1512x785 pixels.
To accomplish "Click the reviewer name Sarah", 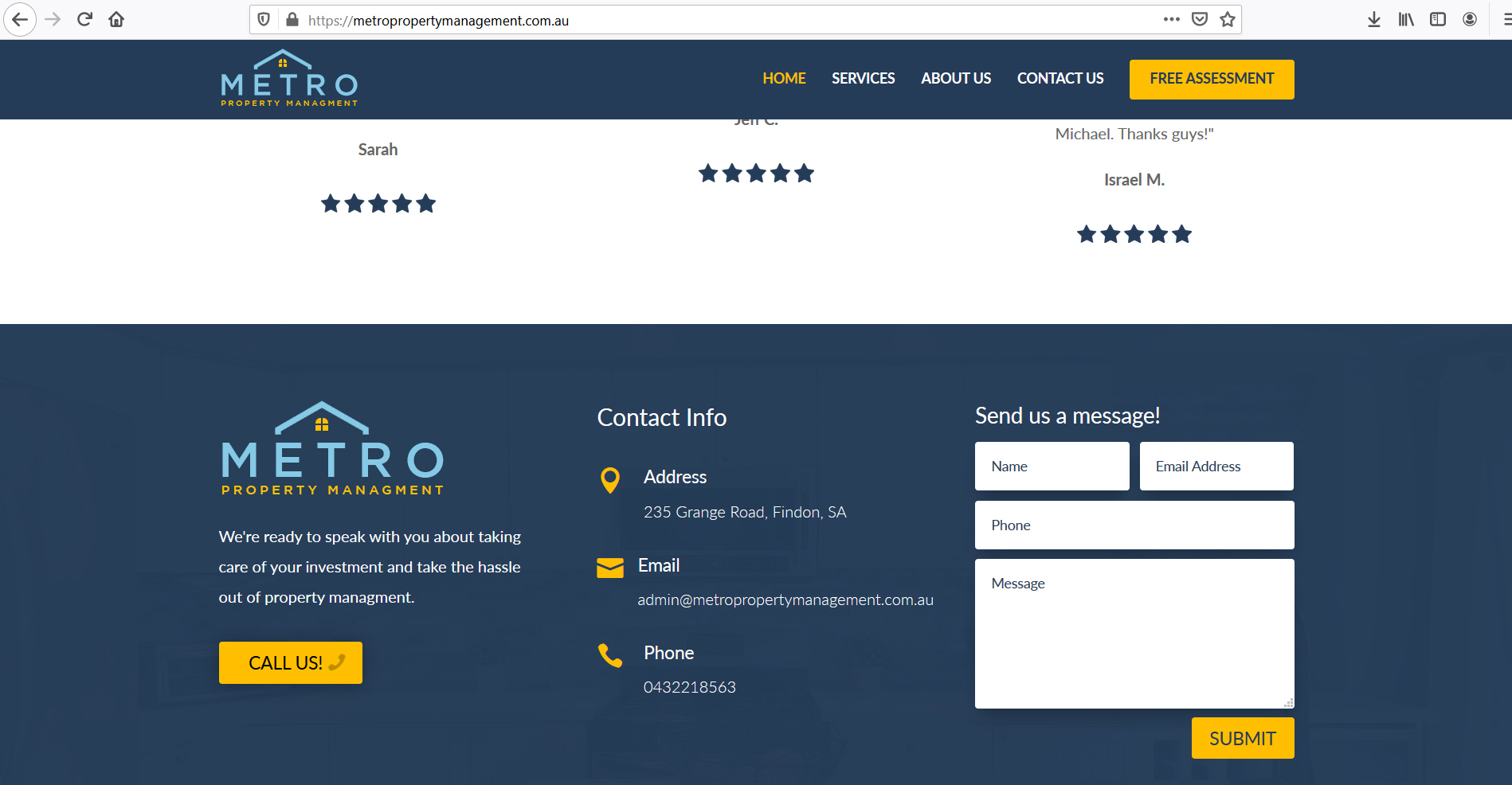I will coord(378,150).
